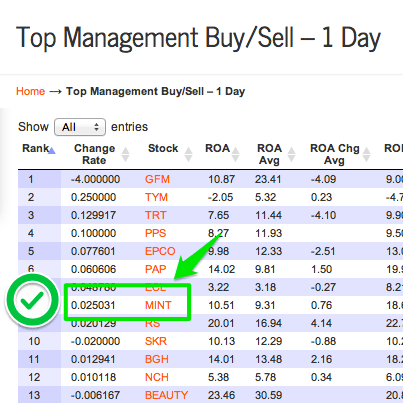Viewport: 403px width, 403px height.
Task: Select change rate value 0.010118
Action: (93, 377)
